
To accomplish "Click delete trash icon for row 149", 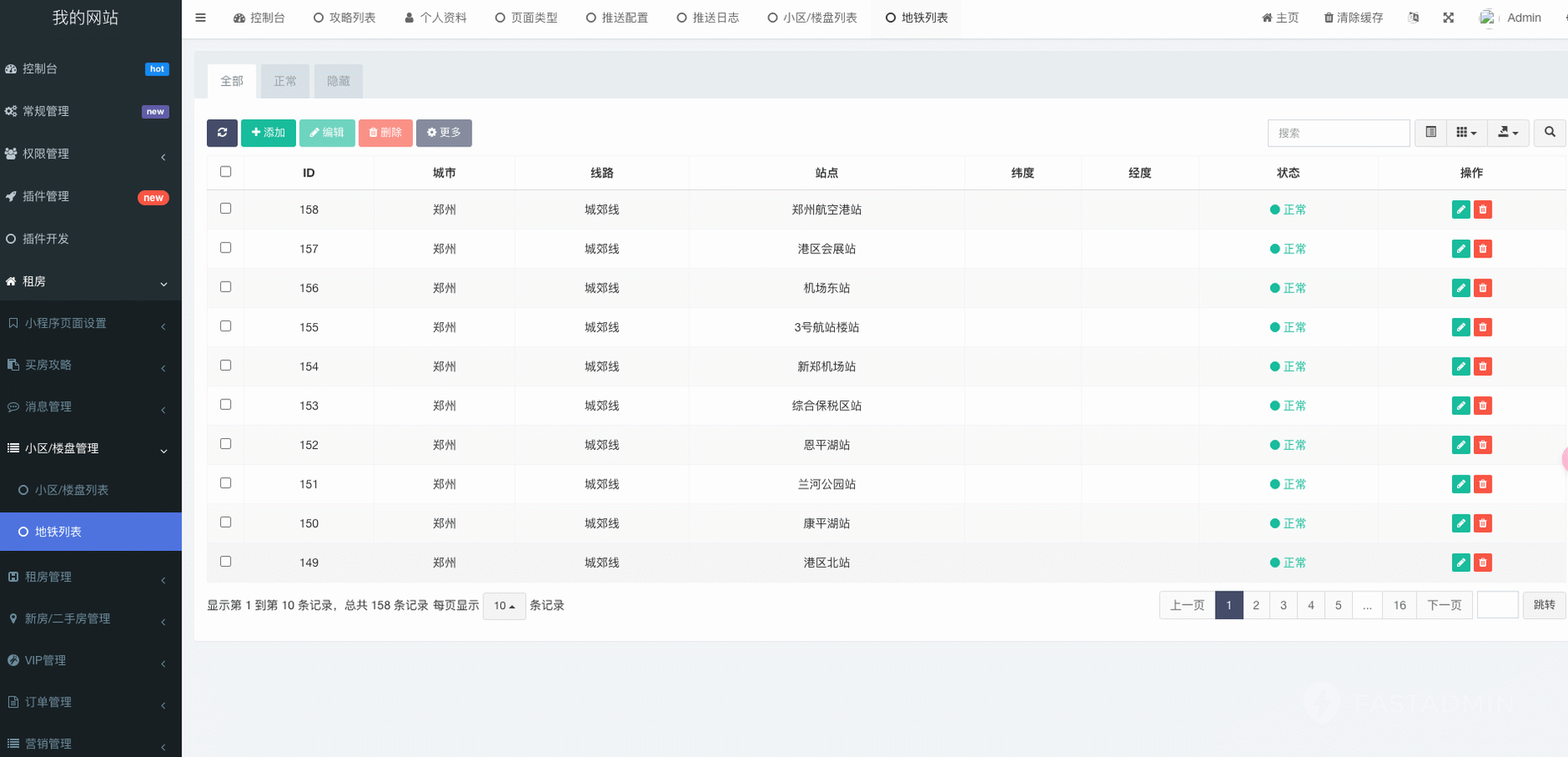I will tap(1483, 563).
